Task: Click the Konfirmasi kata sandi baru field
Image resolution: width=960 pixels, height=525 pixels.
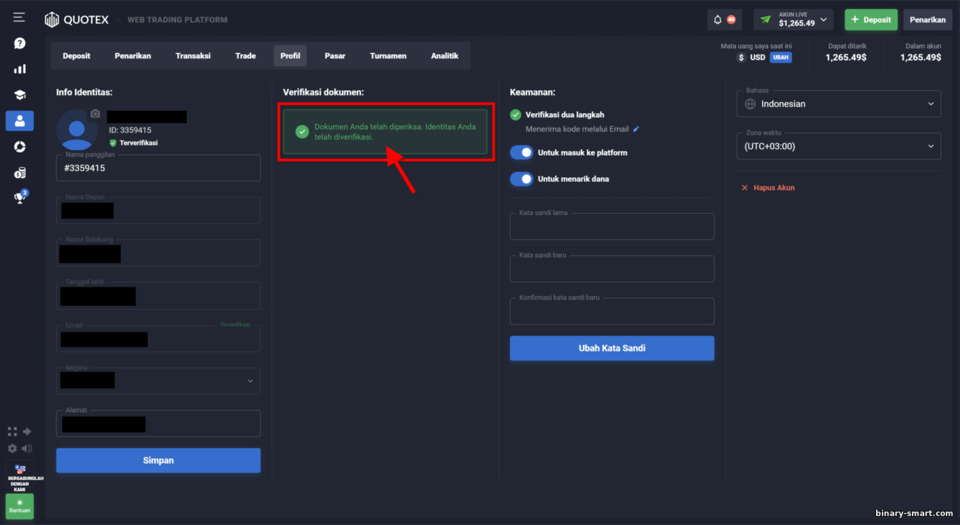Action: pyautogui.click(x=612, y=311)
